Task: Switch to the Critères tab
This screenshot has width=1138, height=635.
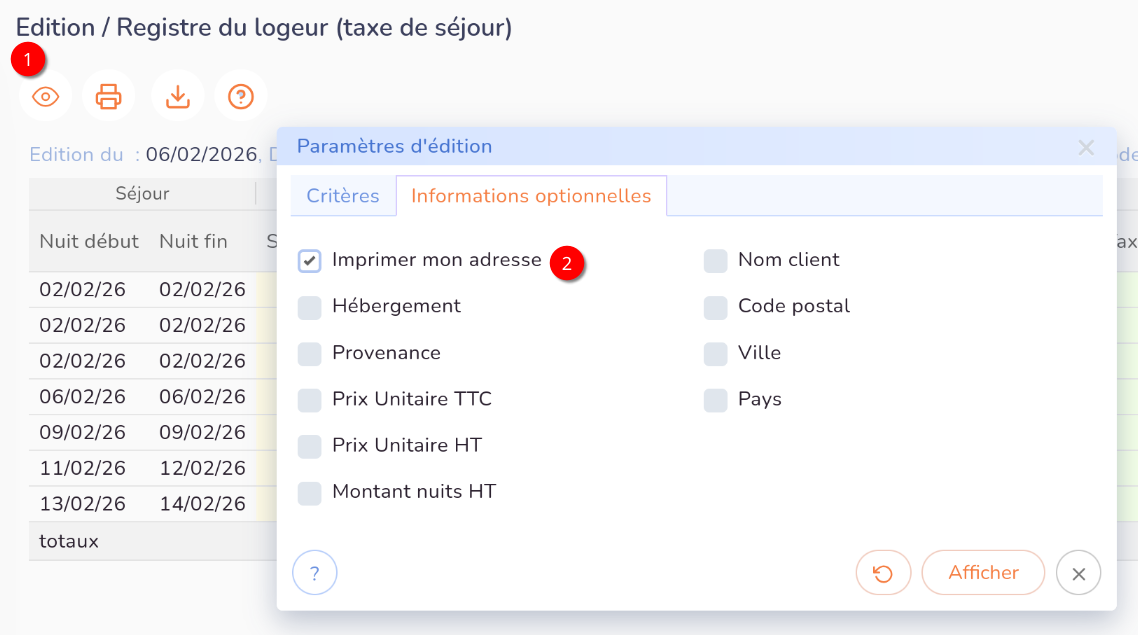Action: coord(343,196)
